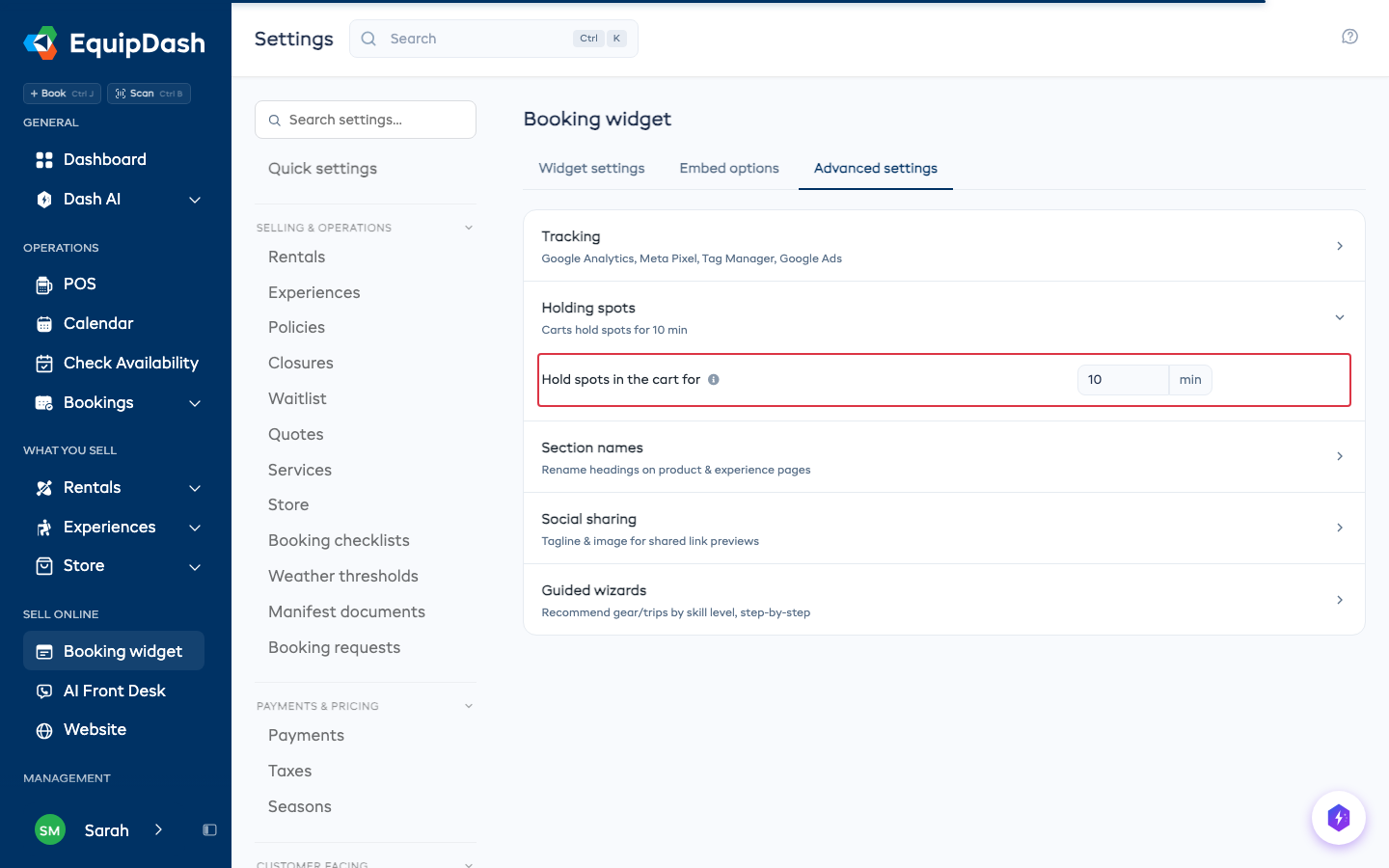Expand Bookings submenu chevron
The image size is (1389, 868).
[x=195, y=403]
